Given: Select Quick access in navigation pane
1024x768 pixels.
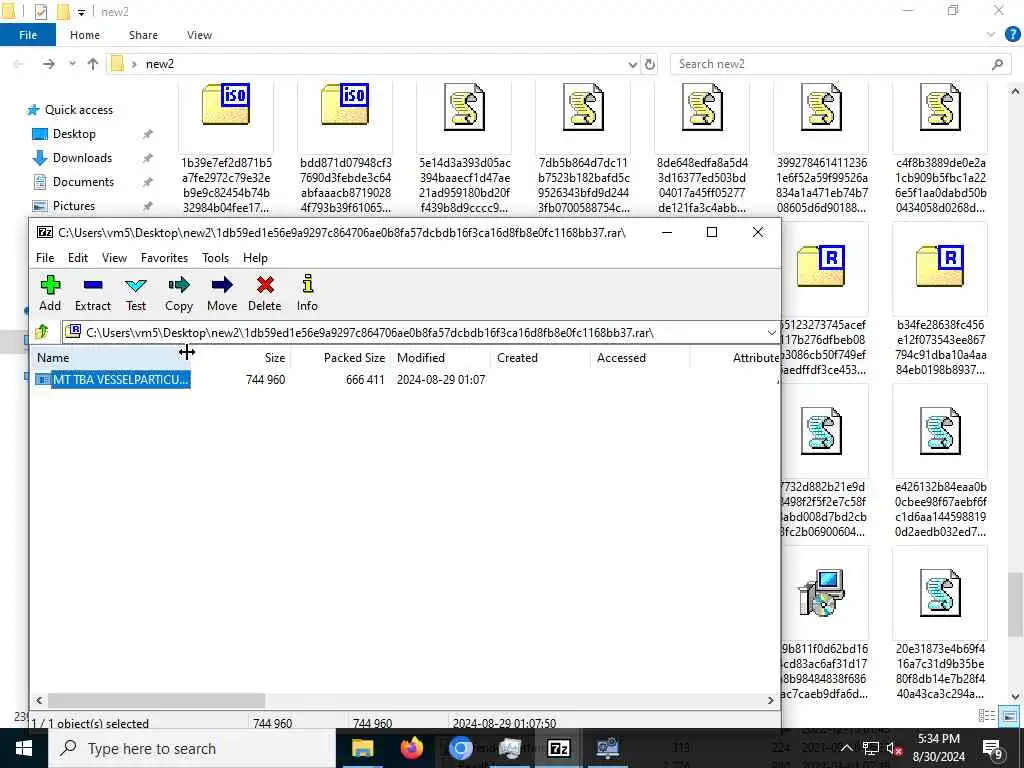Looking at the screenshot, I should (x=78, y=110).
